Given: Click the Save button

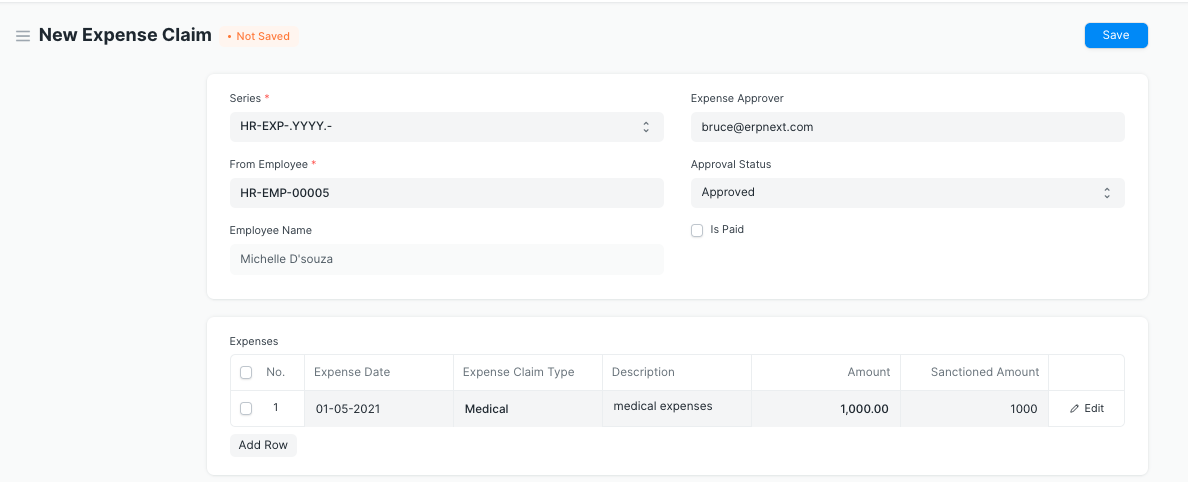Looking at the screenshot, I should (1115, 35).
